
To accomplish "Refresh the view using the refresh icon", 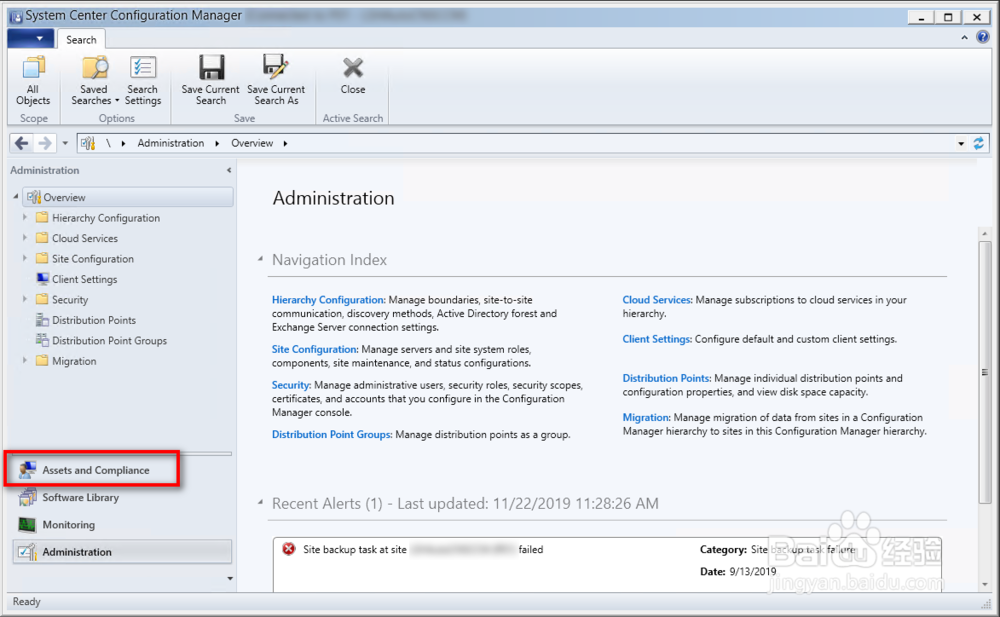I will point(978,143).
